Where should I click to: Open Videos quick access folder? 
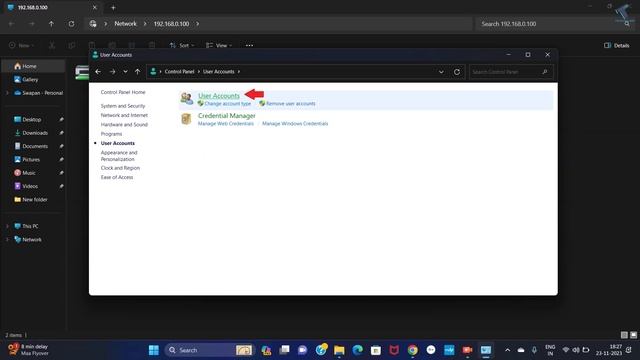(x=30, y=186)
